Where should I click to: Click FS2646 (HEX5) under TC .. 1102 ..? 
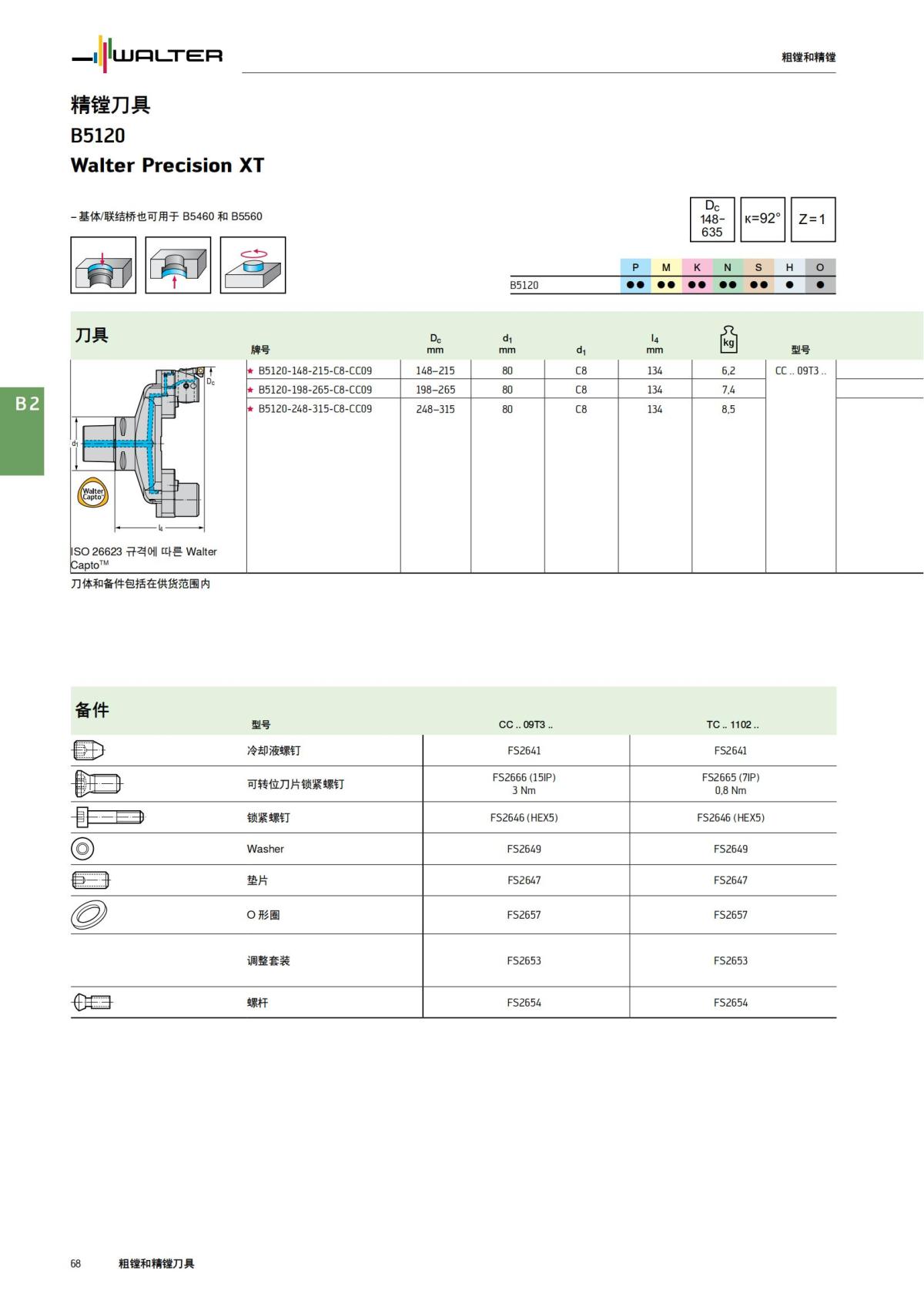click(x=731, y=817)
